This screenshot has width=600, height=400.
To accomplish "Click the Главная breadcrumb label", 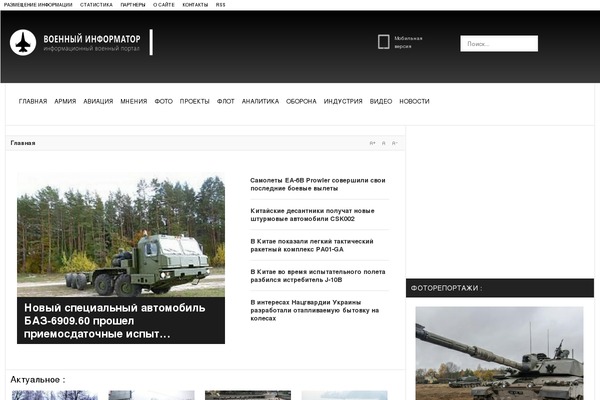I will click(x=23, y=143).
